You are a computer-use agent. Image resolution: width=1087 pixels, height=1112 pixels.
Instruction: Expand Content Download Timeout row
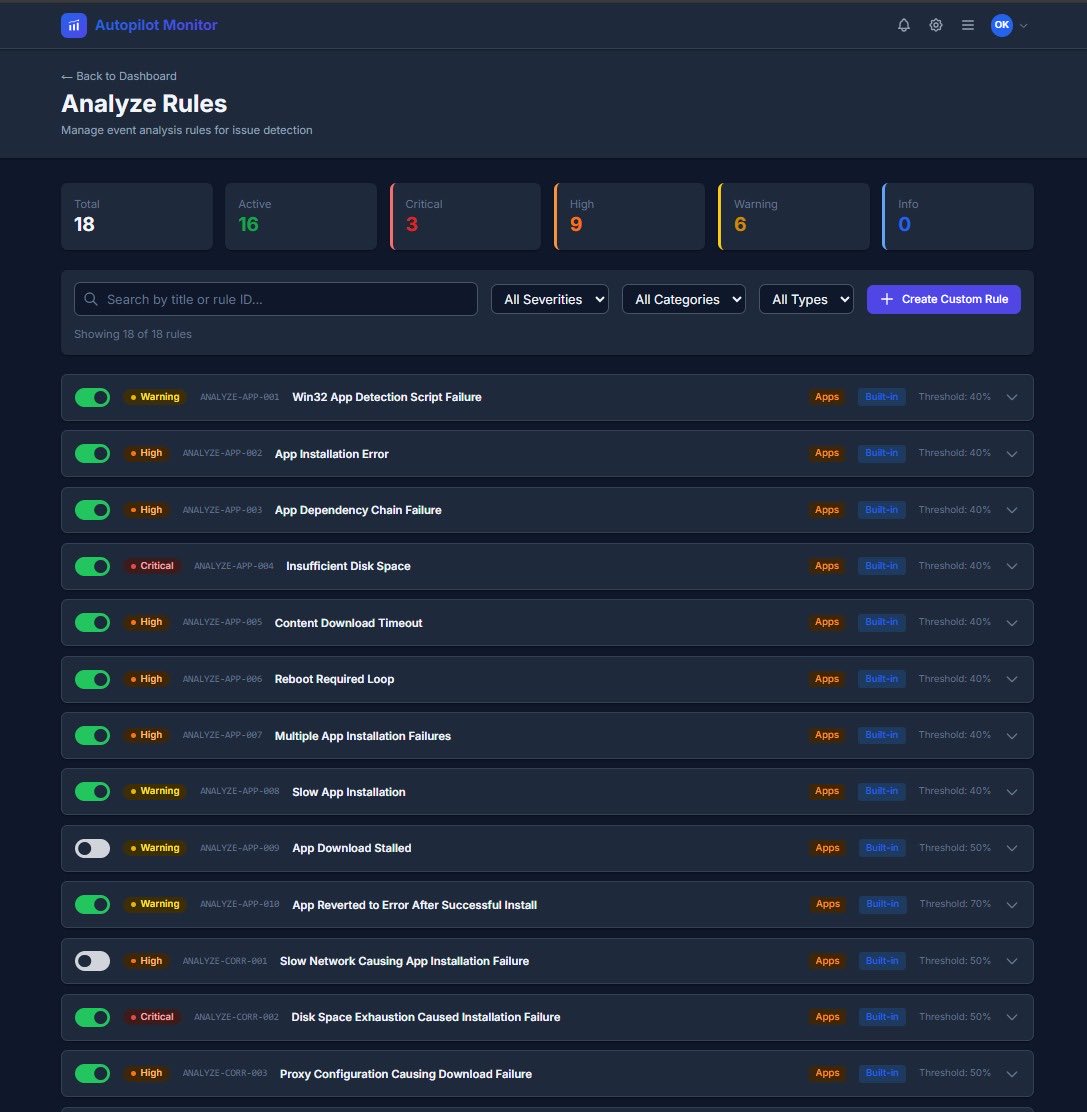pyautogui.click(x=1012, y=623)
